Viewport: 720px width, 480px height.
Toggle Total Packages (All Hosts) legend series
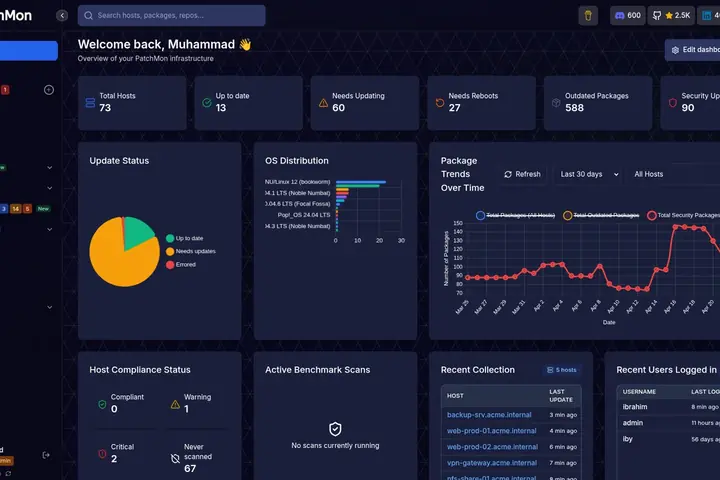coord(515,215)
